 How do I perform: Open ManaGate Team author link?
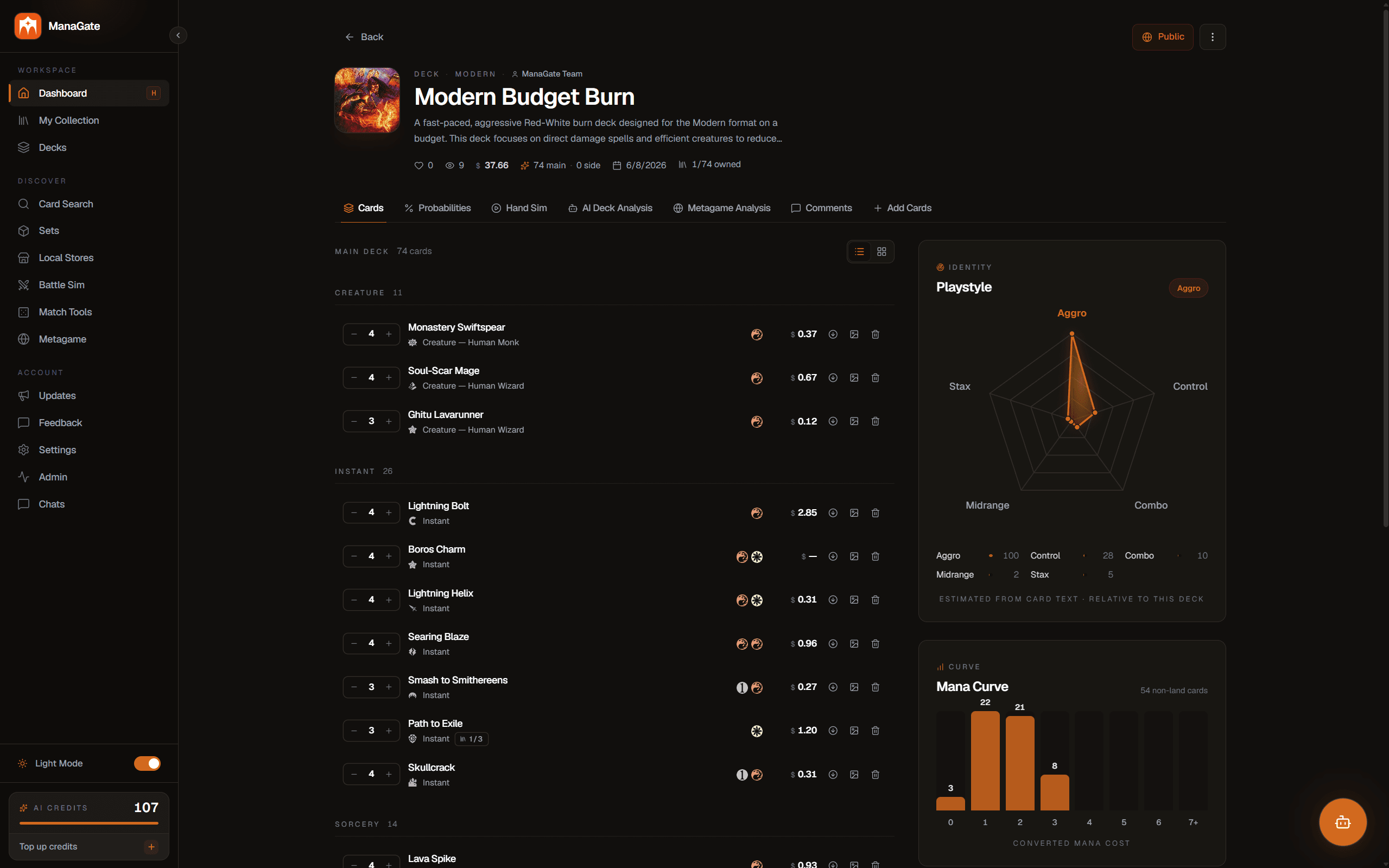click(x=547, y=74)
